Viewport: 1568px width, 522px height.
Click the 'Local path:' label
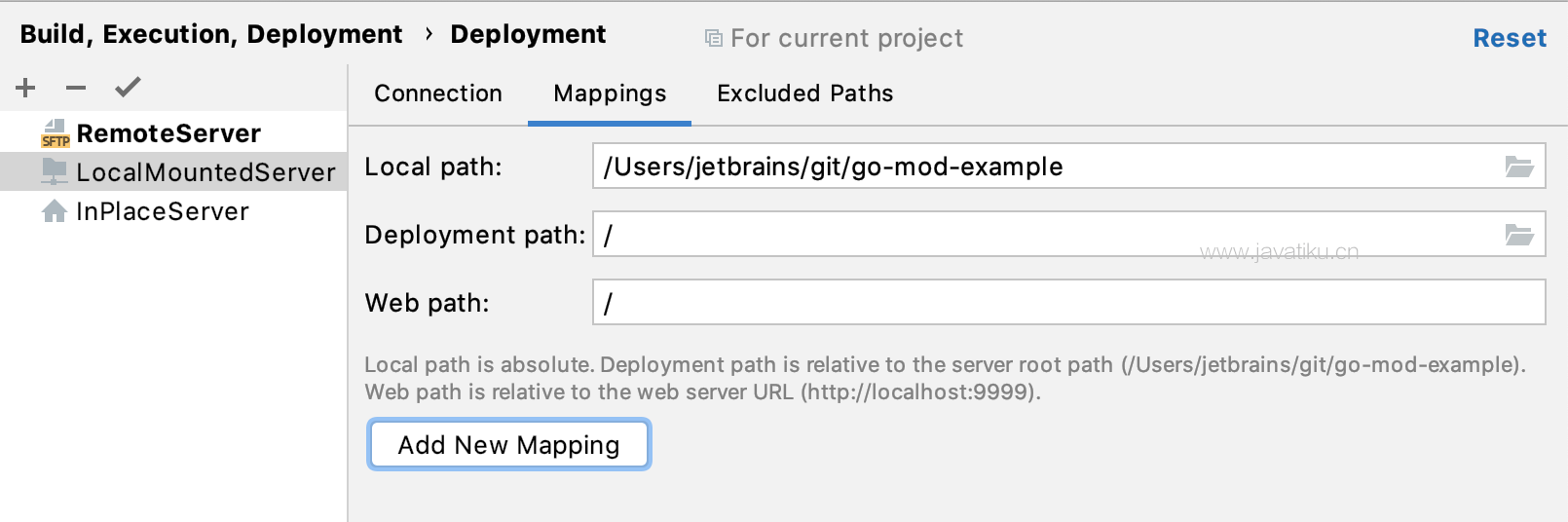pos(433,167)
